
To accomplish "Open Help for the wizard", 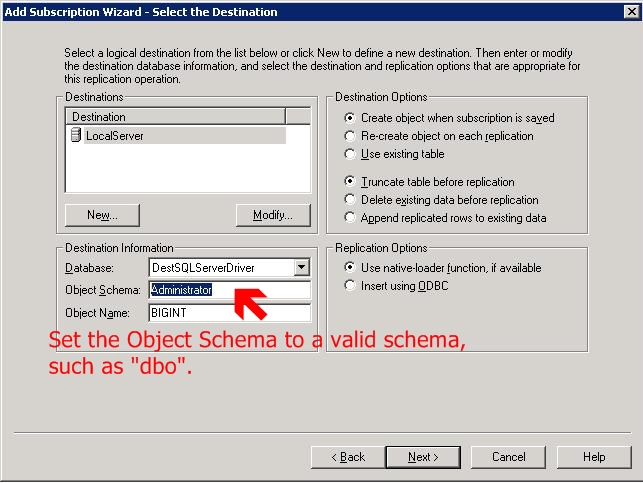I will [594, 457].
